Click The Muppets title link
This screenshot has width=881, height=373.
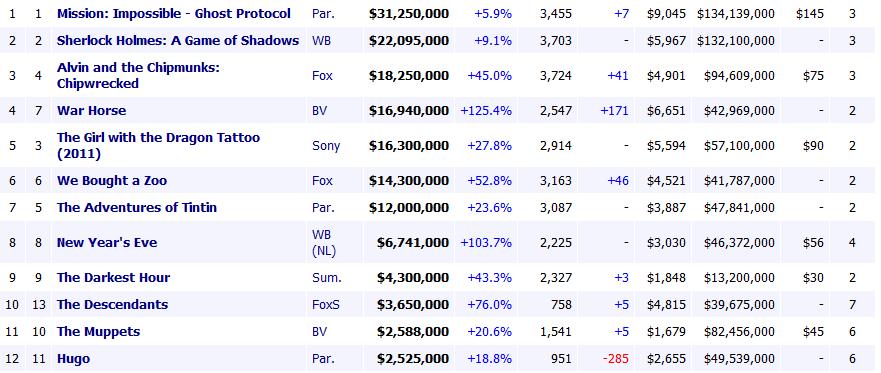[98, 331]
